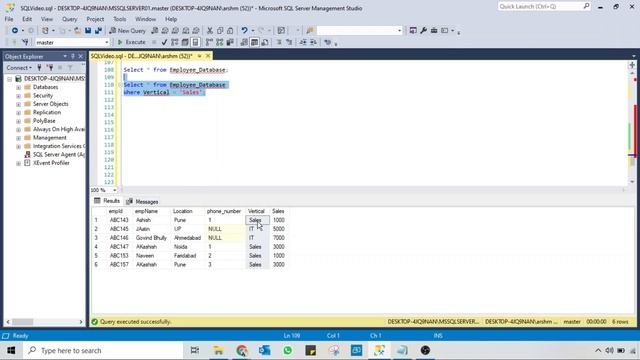Click the taskbar search box
The height and width of the screenshot is (360, 640).
pyautogui.click(x=102, y=351)
